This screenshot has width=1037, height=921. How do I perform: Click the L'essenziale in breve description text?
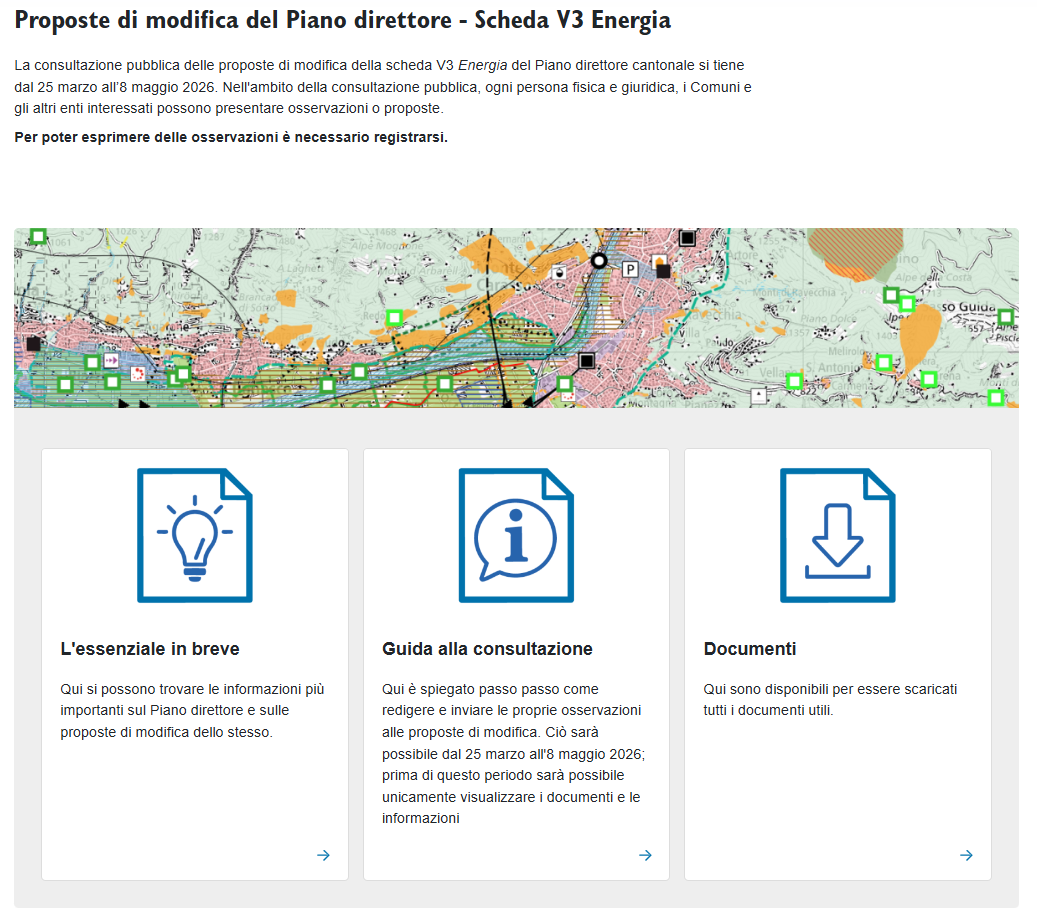point(192,711)
